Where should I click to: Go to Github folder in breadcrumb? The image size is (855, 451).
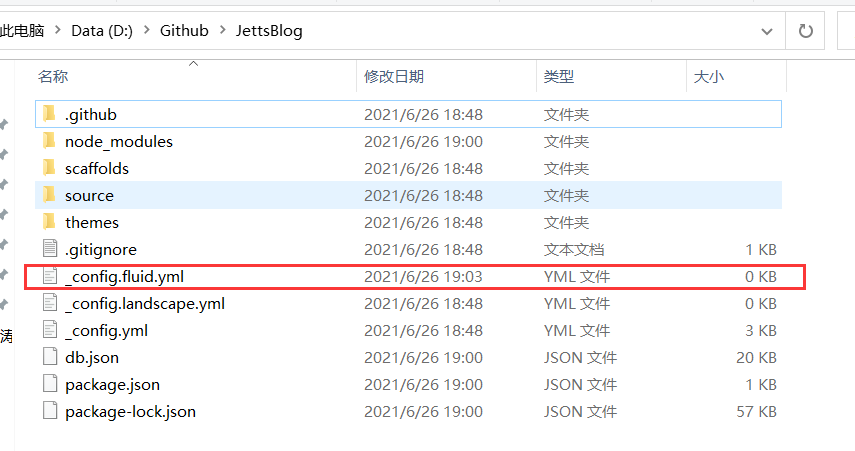184,31
